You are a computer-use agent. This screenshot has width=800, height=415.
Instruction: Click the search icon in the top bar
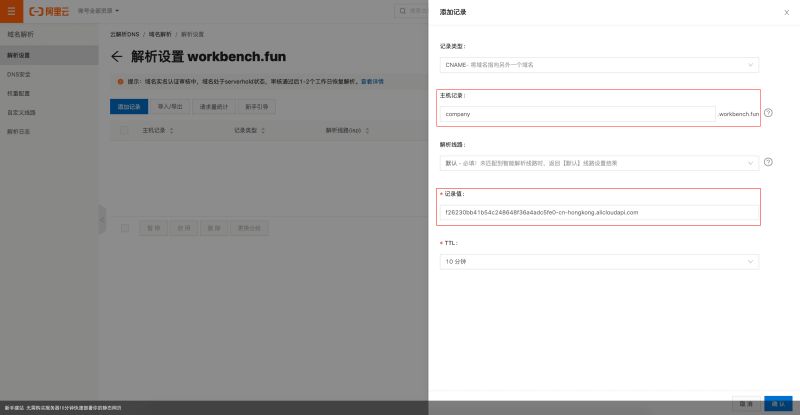[x=403, y=11]
